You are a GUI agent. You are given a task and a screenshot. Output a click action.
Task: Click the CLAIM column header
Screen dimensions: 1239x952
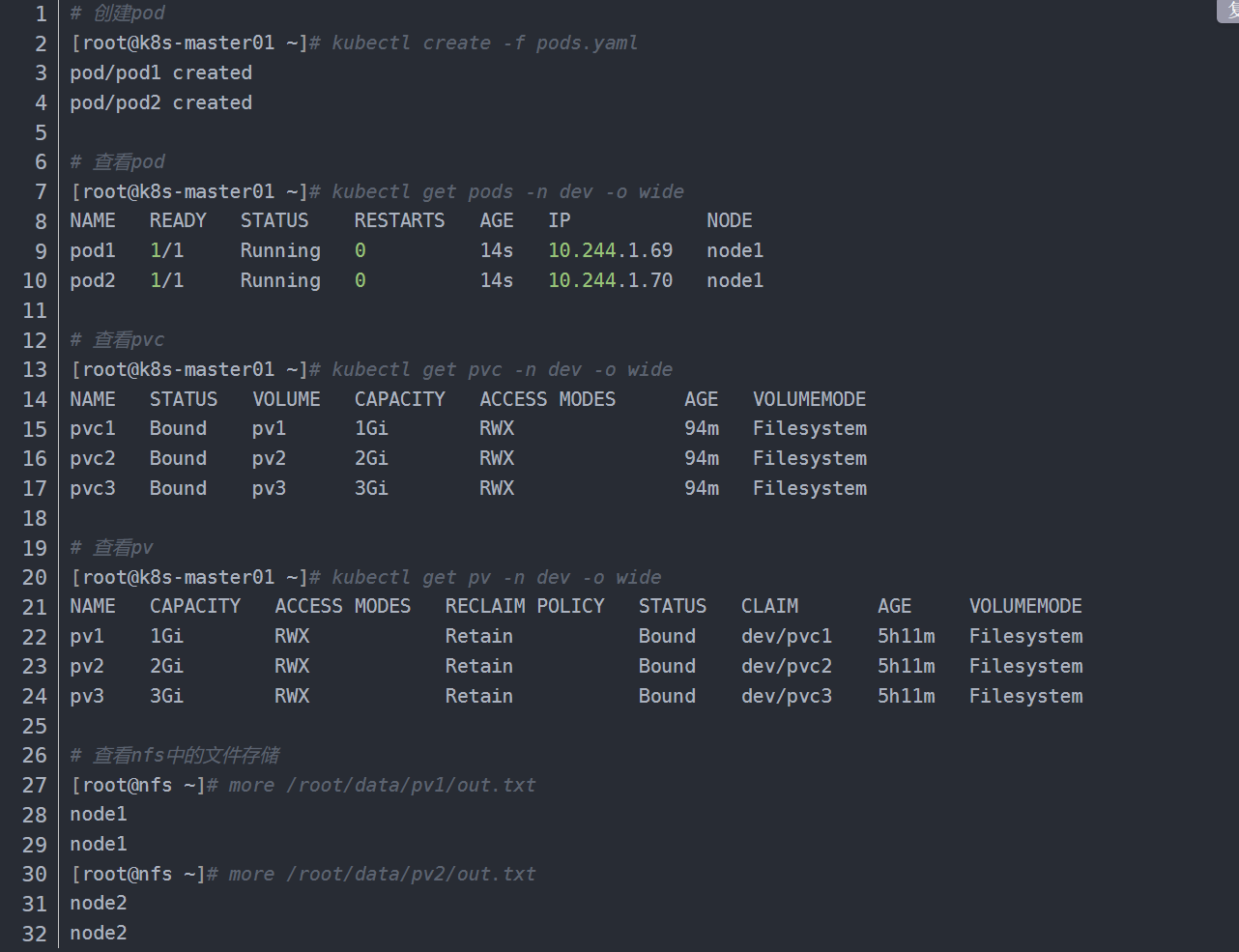point(769,607)
